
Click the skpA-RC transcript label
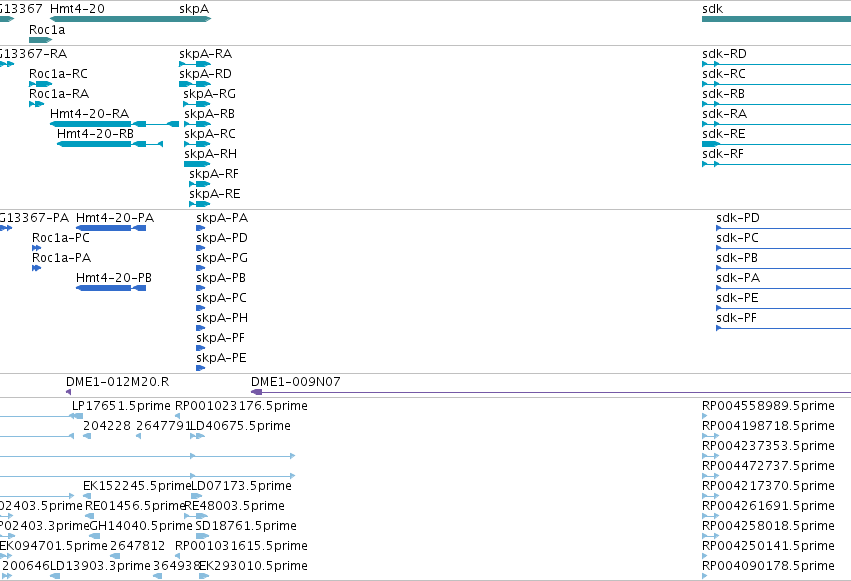209,134
